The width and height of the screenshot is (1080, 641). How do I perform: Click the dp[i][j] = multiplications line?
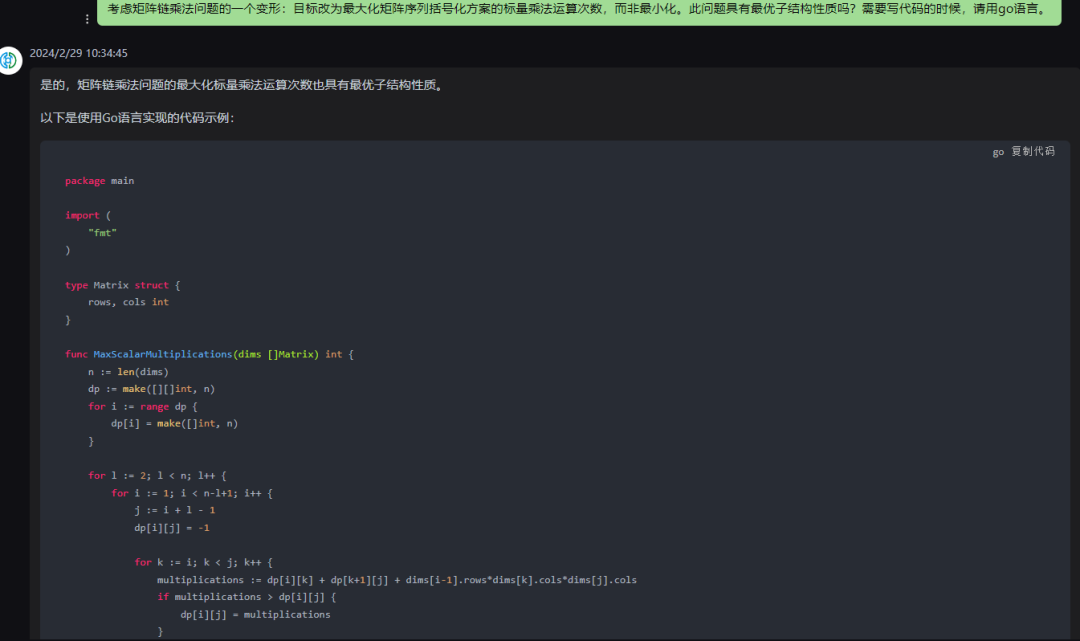point(256,614)
